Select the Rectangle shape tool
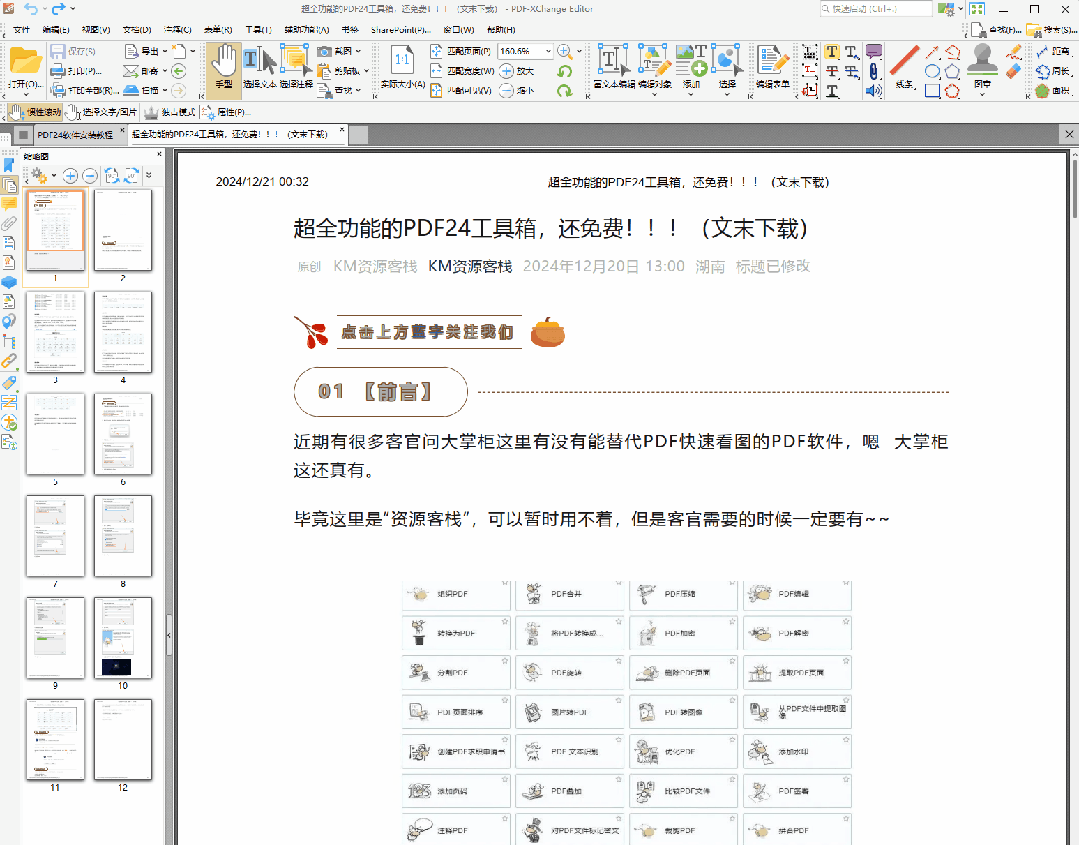The image size is (1079, 845). tap(932, 90)
